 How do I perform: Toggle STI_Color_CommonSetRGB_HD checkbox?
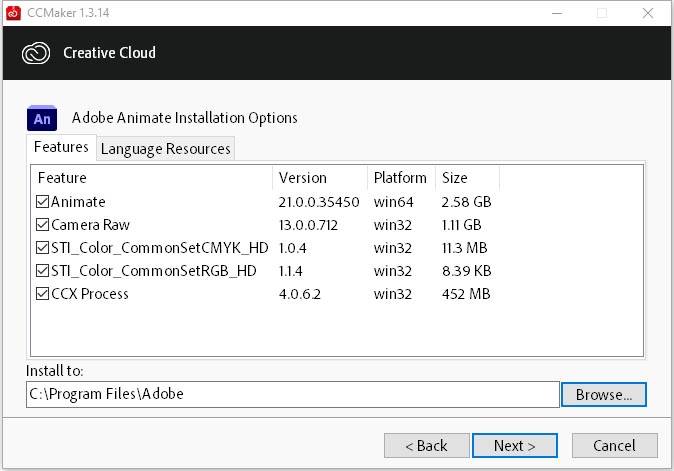[42, 271]
